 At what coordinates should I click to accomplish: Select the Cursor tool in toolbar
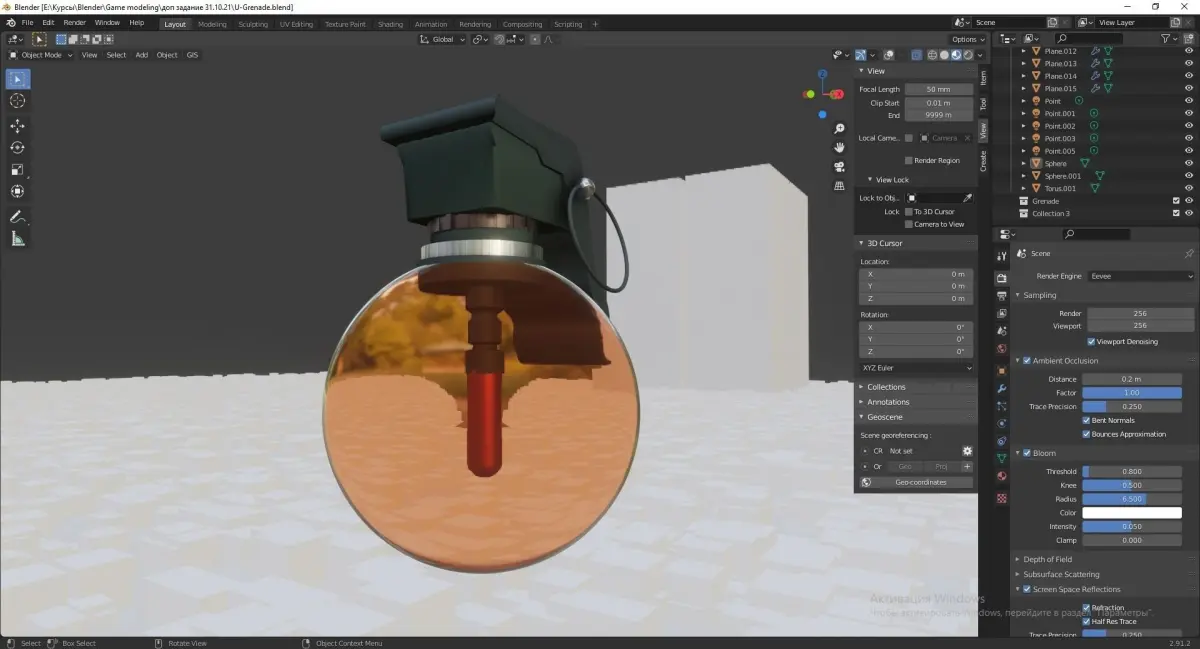(18, 101)
